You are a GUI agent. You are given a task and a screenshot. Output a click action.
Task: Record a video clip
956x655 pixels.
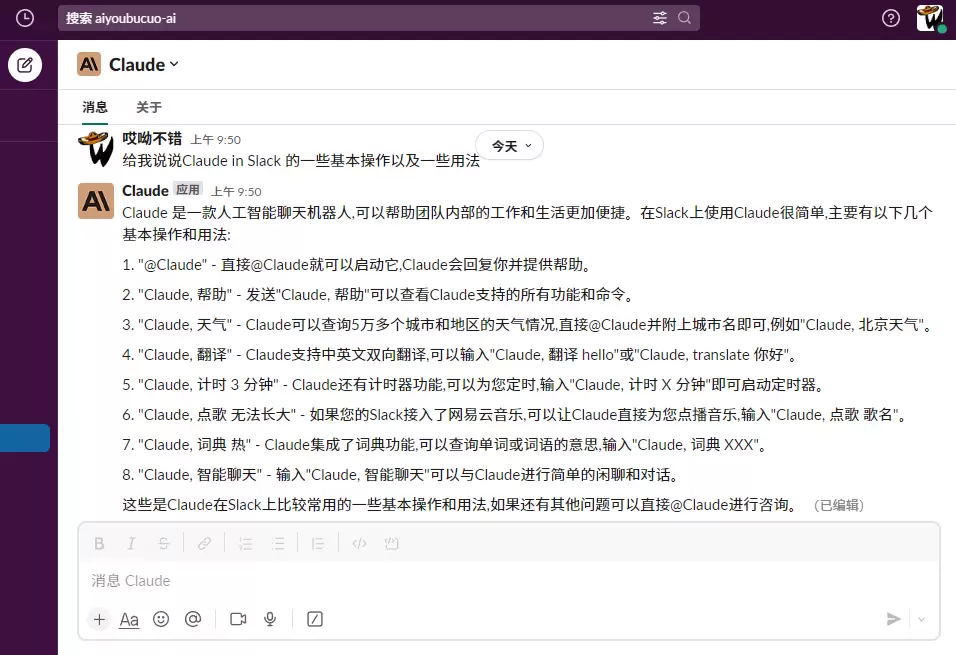pos(238,620)
